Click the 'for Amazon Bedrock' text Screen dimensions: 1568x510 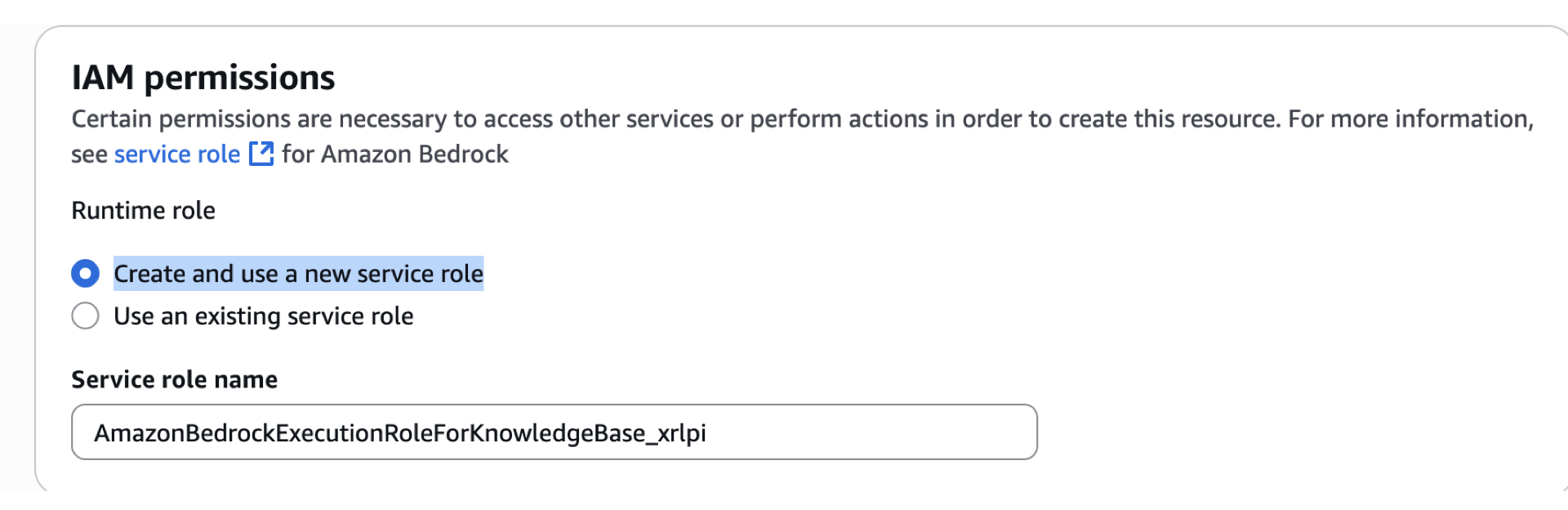[394, 154]
